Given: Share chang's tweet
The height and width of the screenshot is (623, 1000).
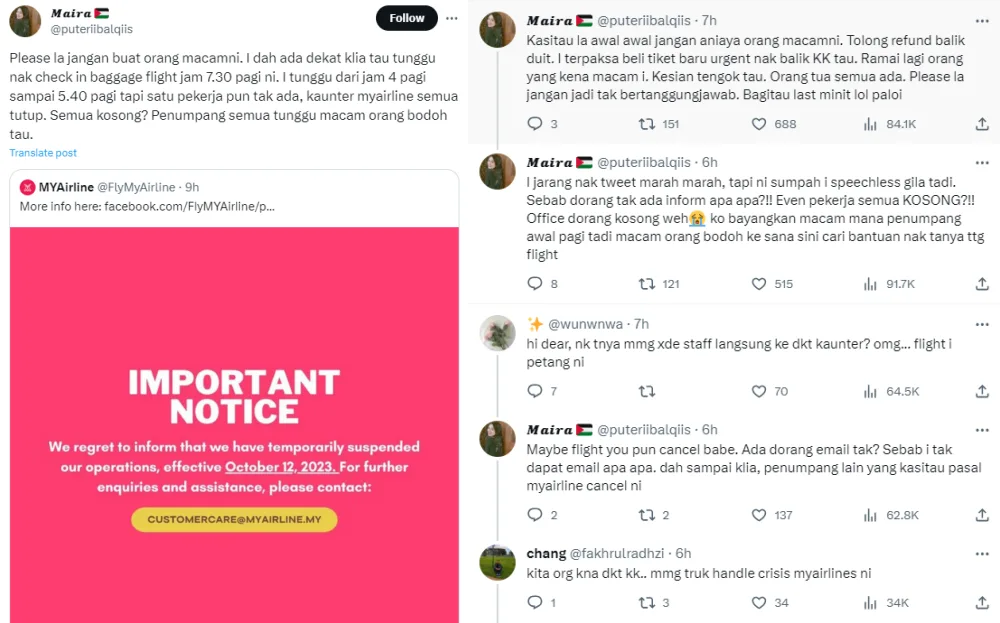Looking at the screenshot, I should (x=982, y=603).
